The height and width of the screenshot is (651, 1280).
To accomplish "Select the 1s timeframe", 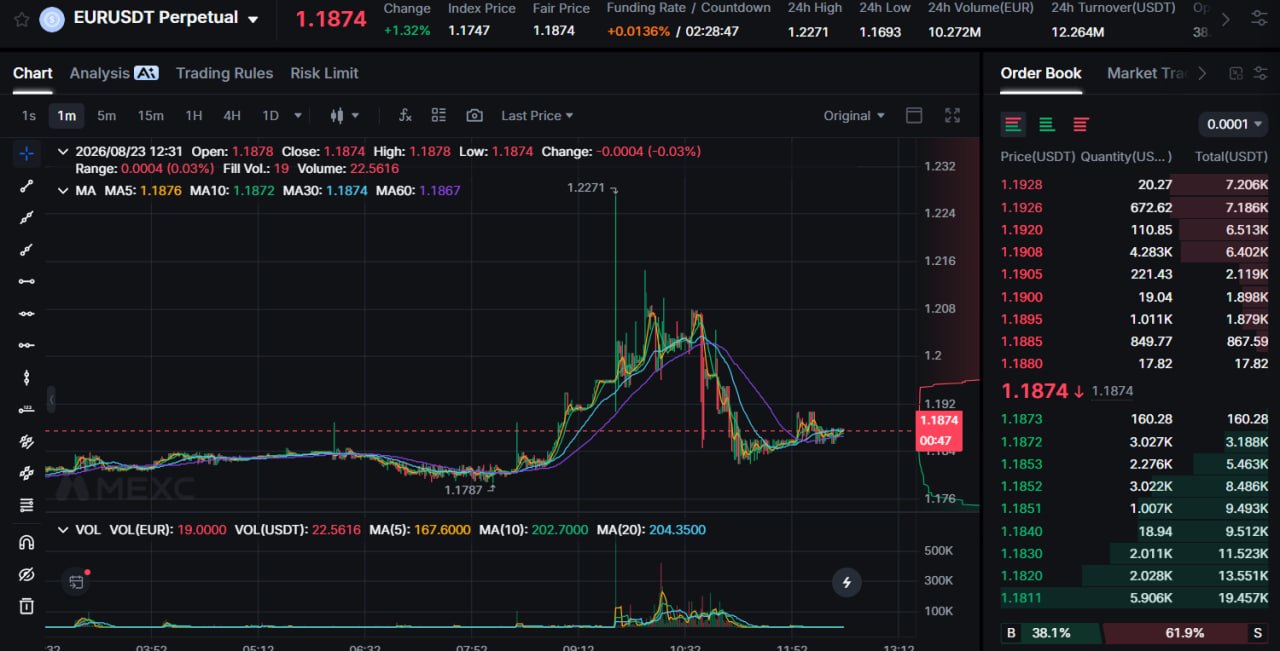I will tap(29, 115).
